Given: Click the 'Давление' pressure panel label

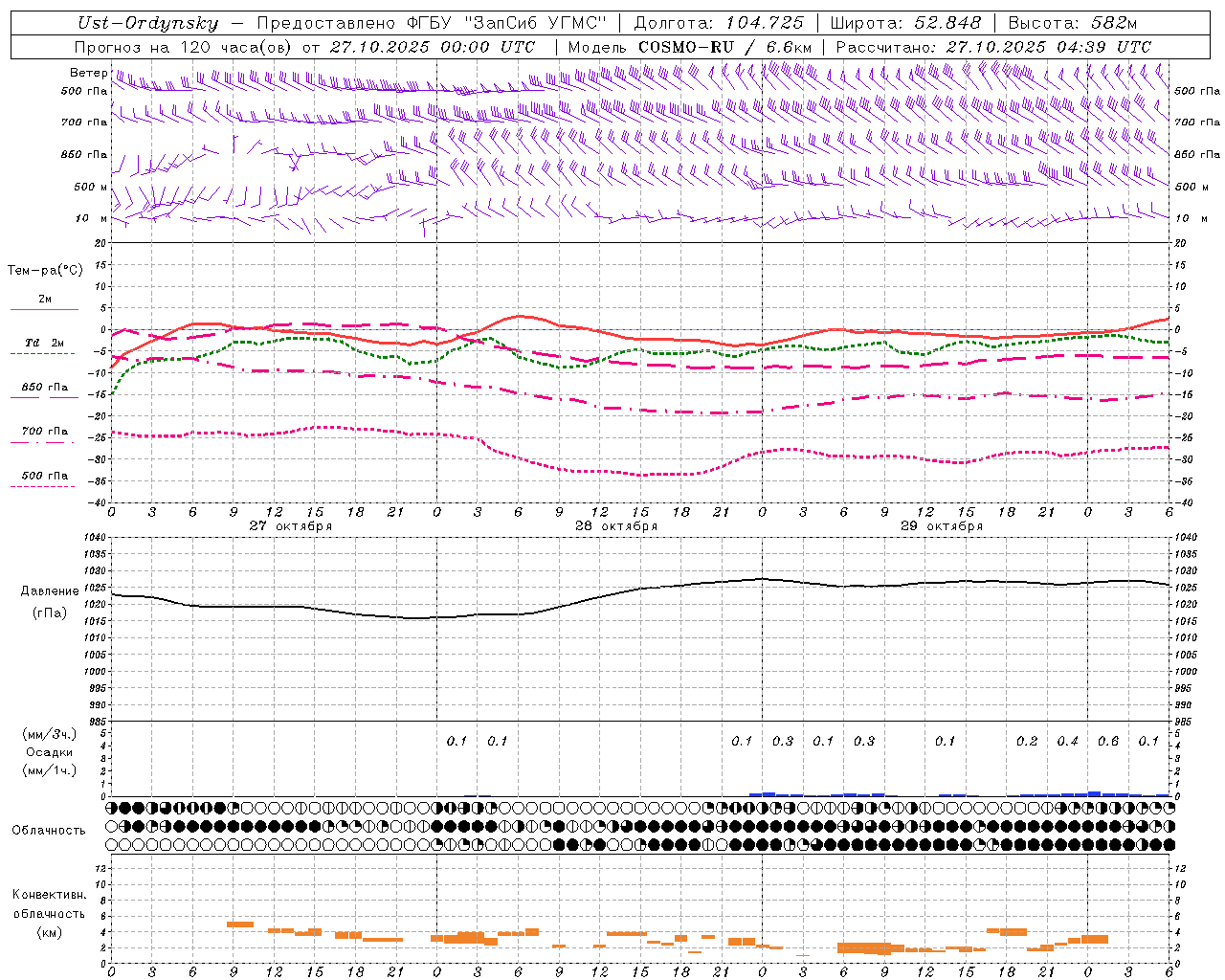Looking at the screenshot, I should [x=50, y=591].
